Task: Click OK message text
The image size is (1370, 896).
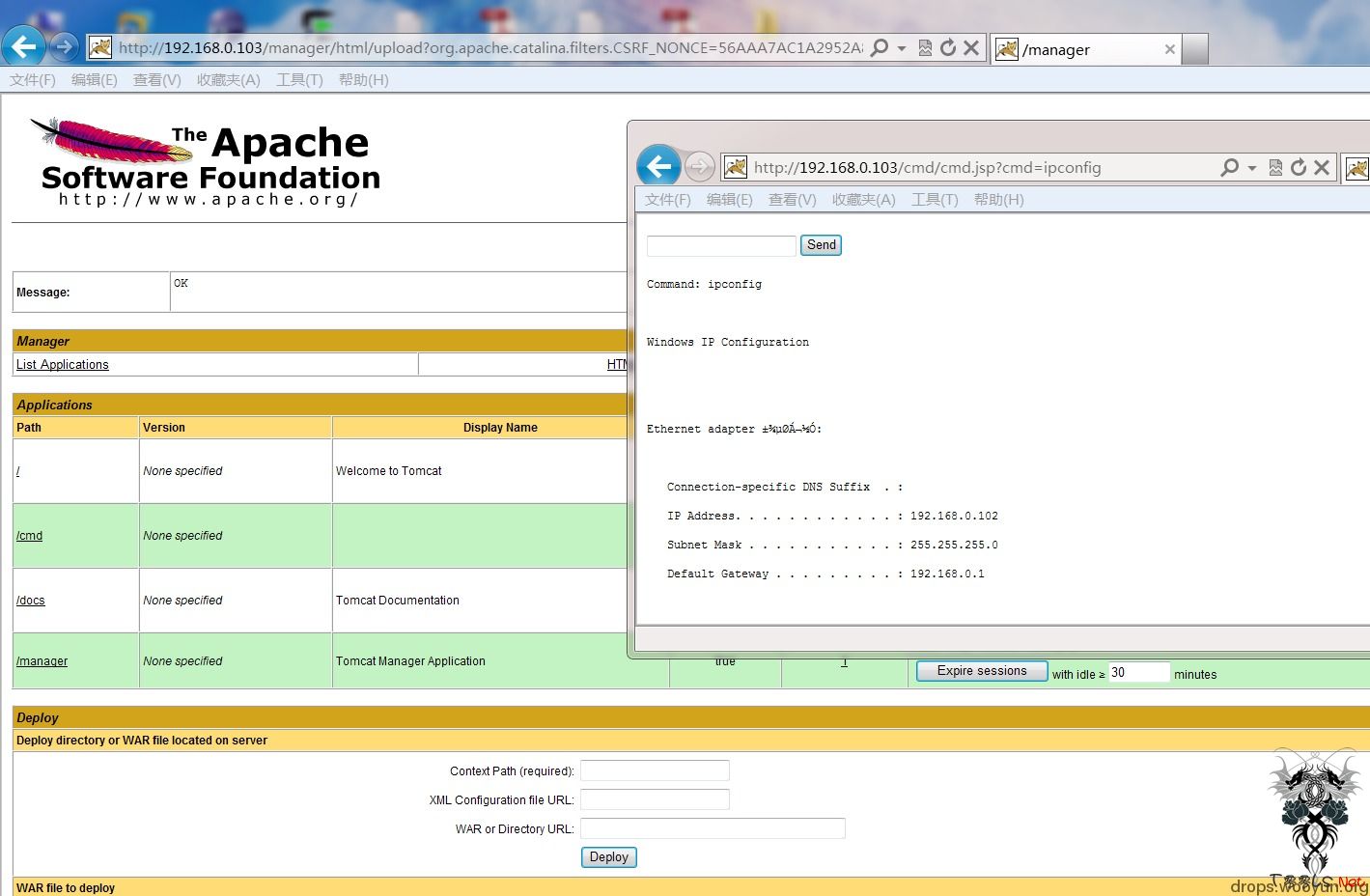Action: point(181,283)
